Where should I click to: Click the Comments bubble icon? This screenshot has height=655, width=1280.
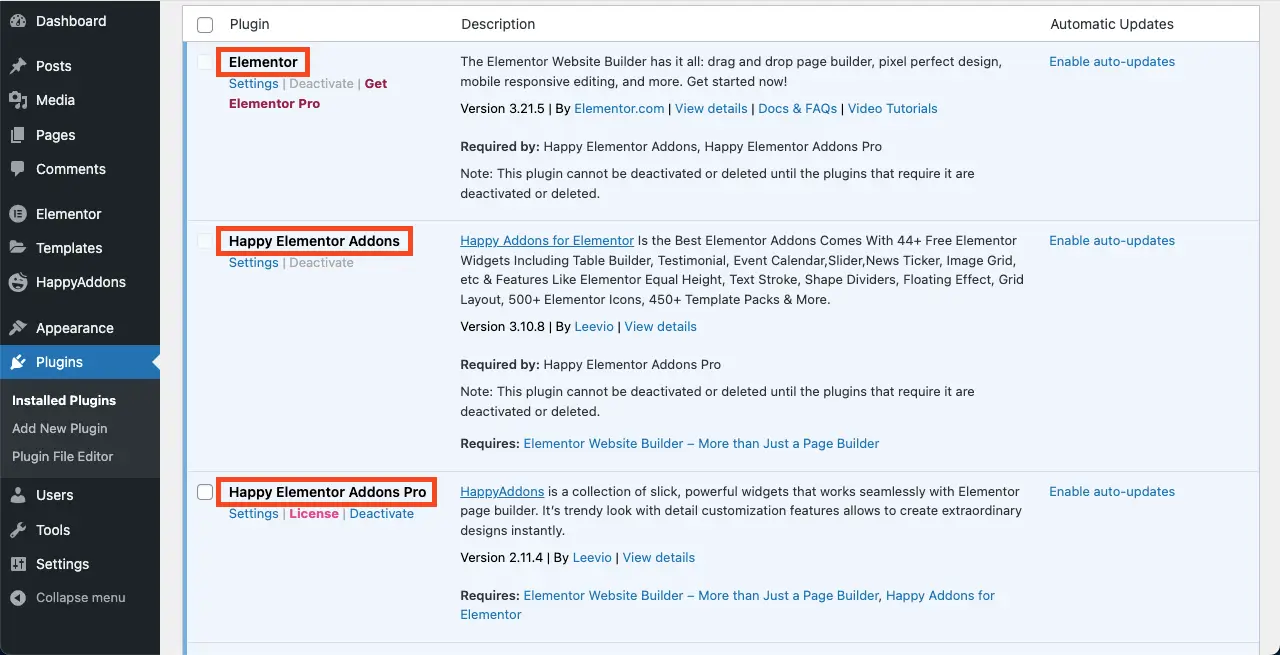coord(18,169)
